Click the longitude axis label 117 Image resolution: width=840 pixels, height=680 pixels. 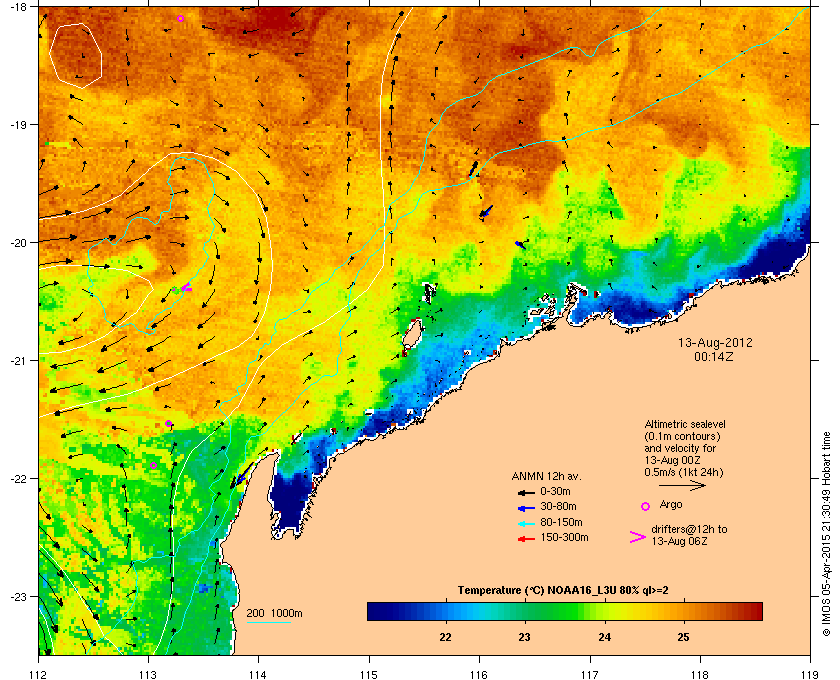click(589, 674)
